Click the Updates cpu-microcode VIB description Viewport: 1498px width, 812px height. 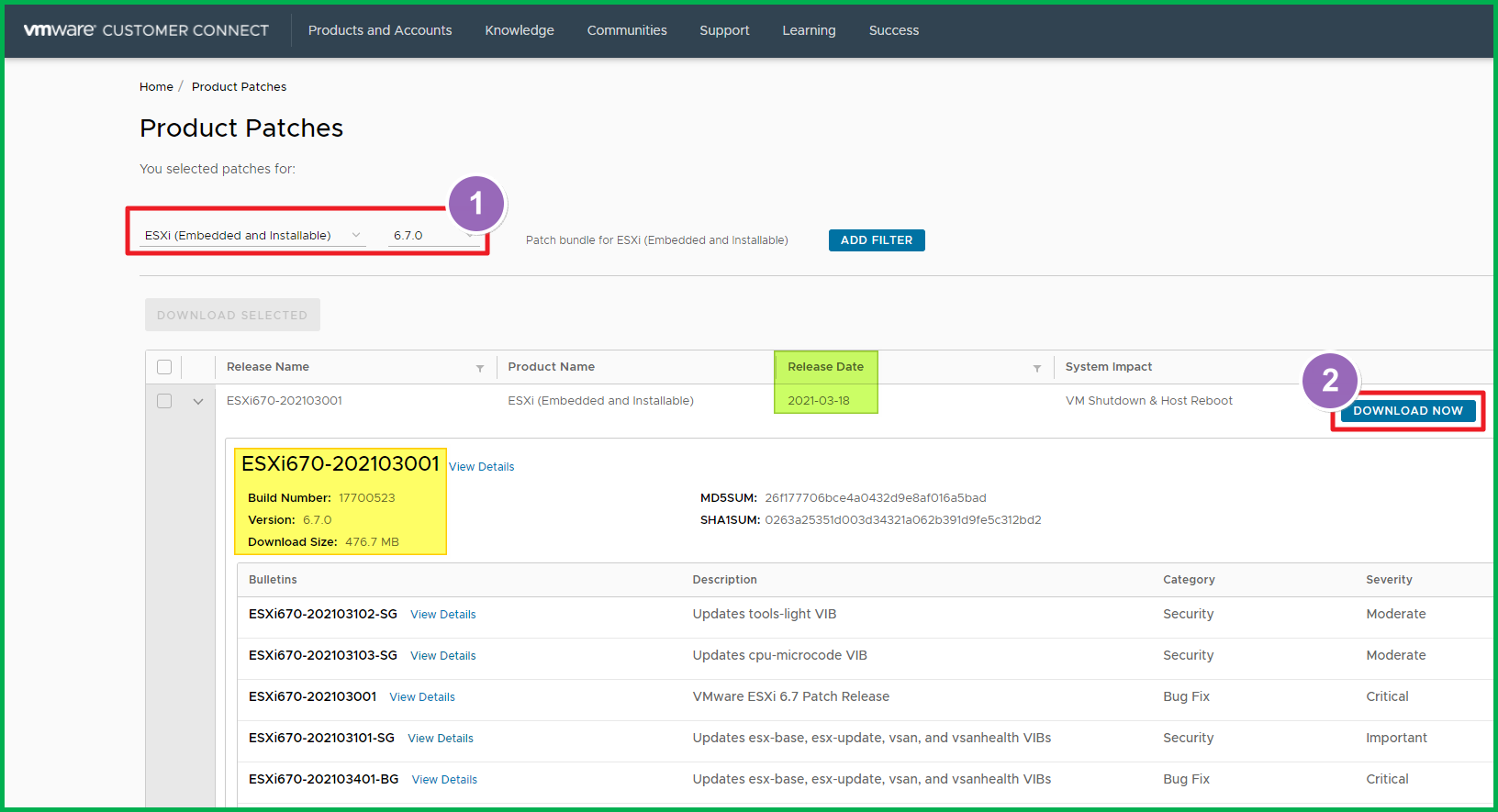pyautogui.click(x=779, y=656)
